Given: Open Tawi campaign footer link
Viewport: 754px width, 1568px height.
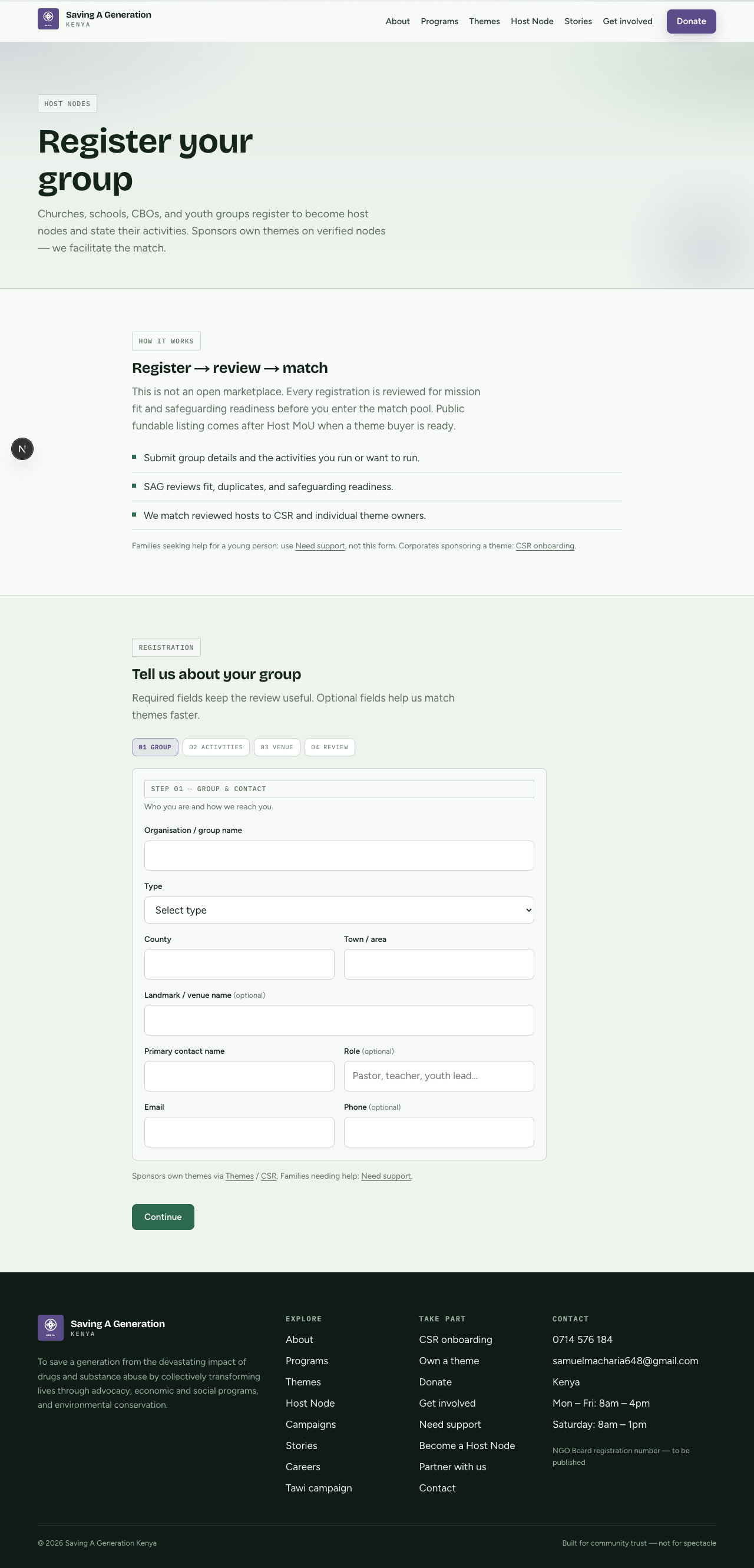Looking at the screenshot, I should 319,1488.
